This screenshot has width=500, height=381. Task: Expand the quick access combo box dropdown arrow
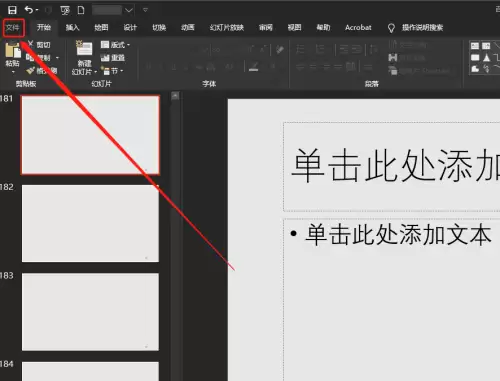pyautogui.click(x=129, y=10)
